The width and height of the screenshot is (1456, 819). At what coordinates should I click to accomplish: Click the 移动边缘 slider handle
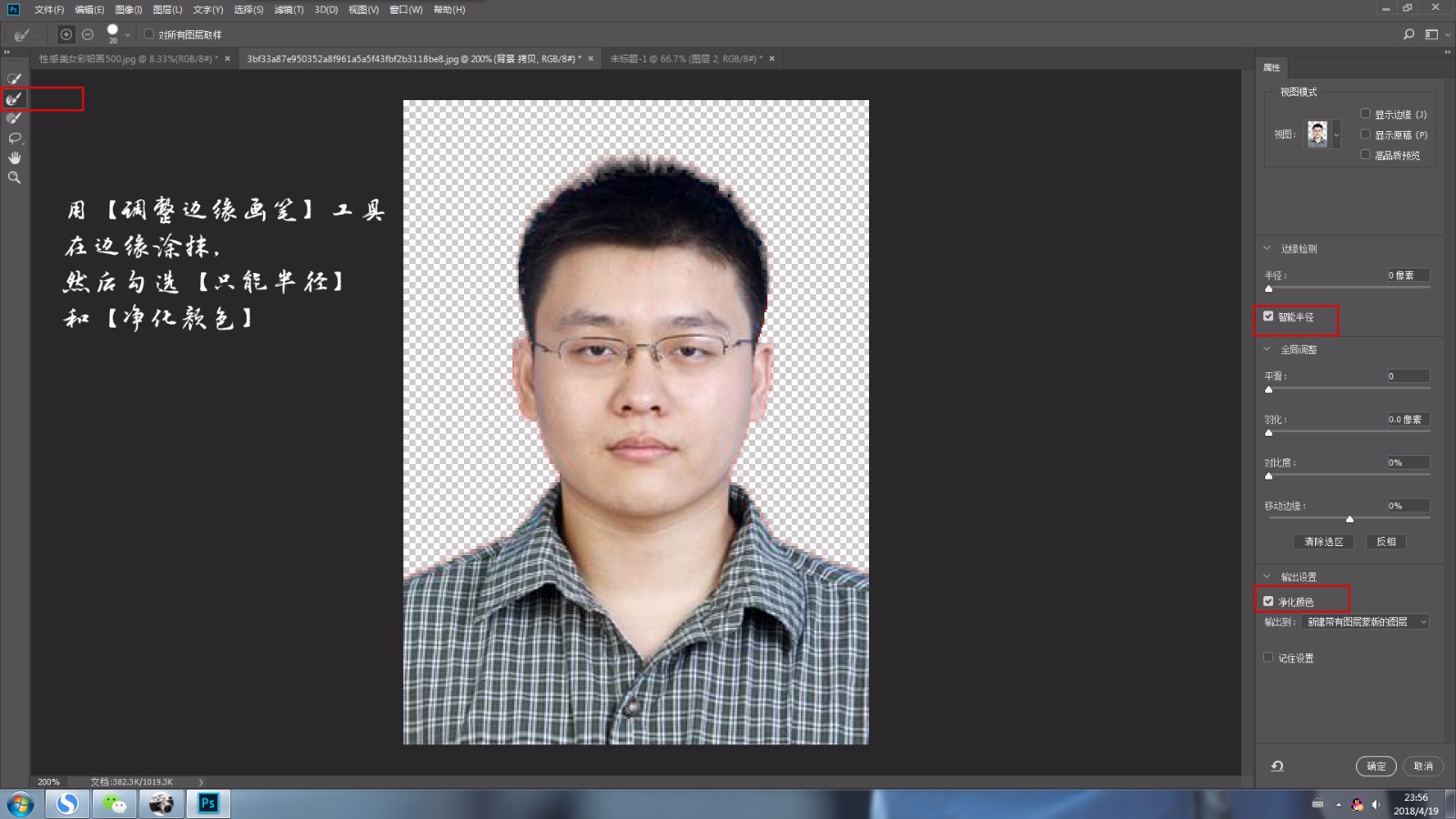(1350, 519)
